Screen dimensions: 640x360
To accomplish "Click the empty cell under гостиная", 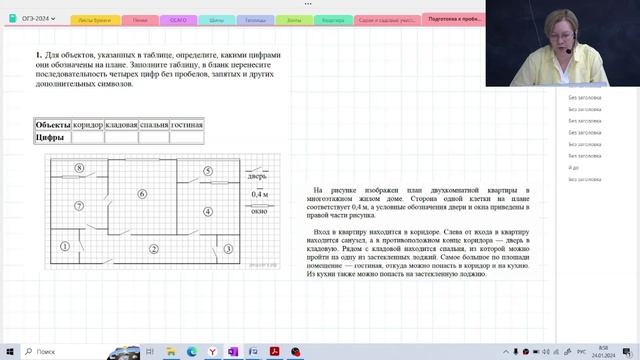I will click(x=187, y=138).
